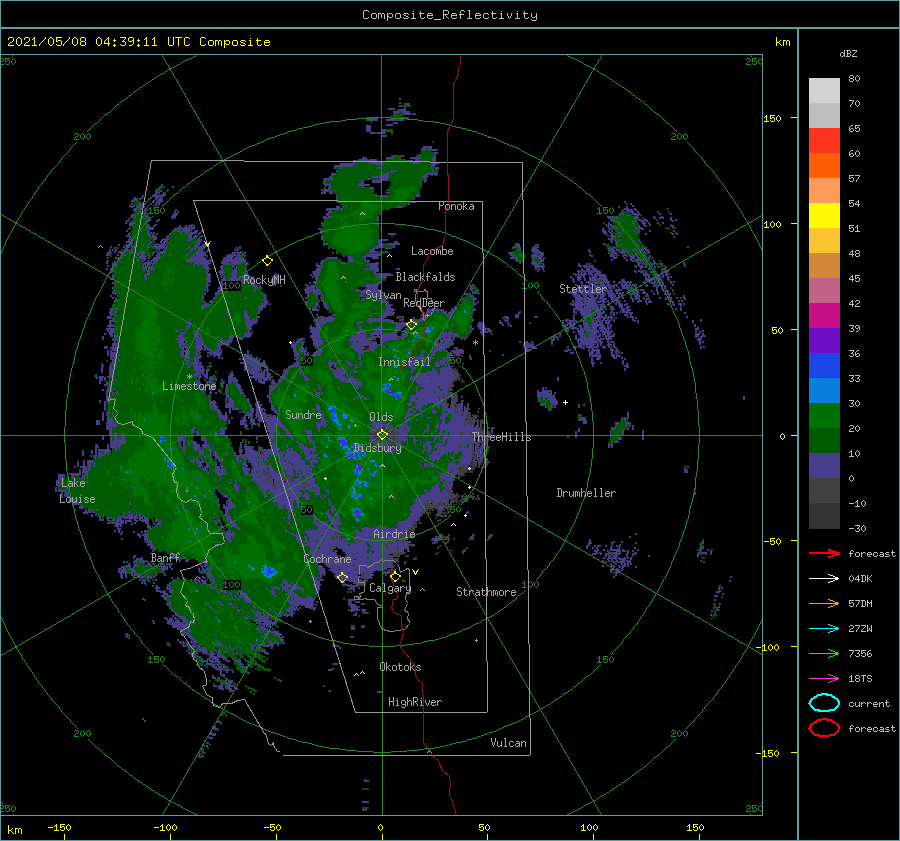Click the Banff label
This screenshot has width=900, height=841.
point(165,558)
